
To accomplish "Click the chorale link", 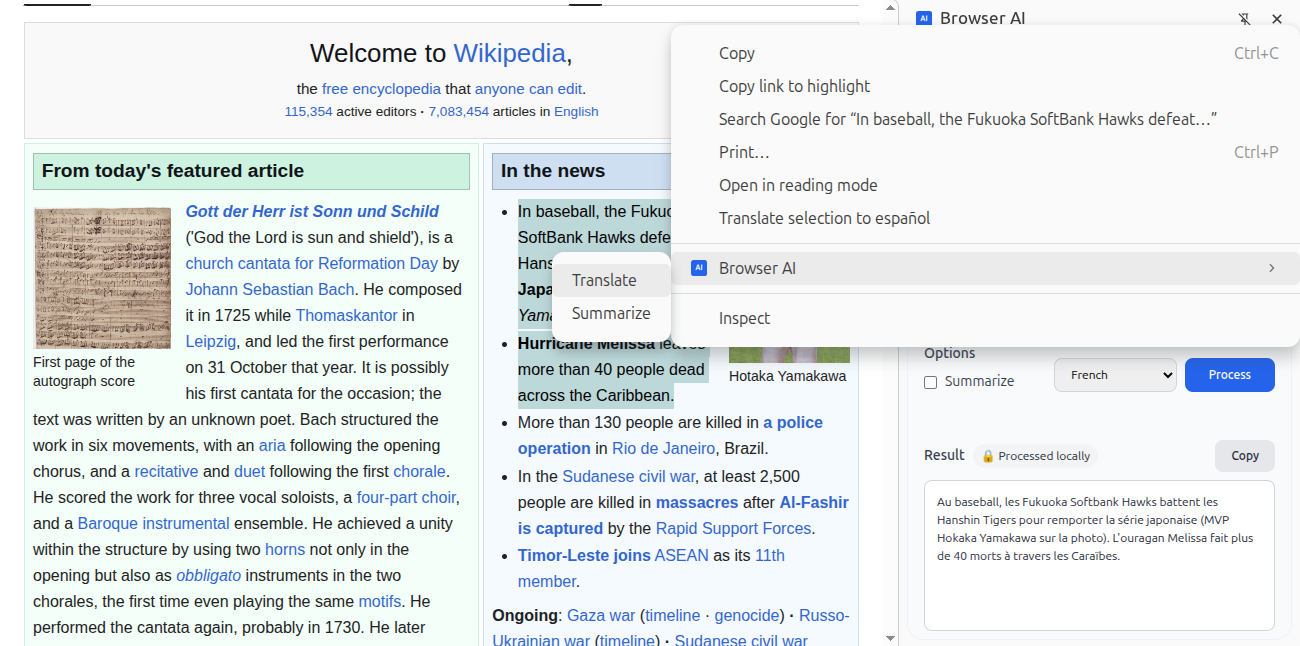I will [420, 471].
